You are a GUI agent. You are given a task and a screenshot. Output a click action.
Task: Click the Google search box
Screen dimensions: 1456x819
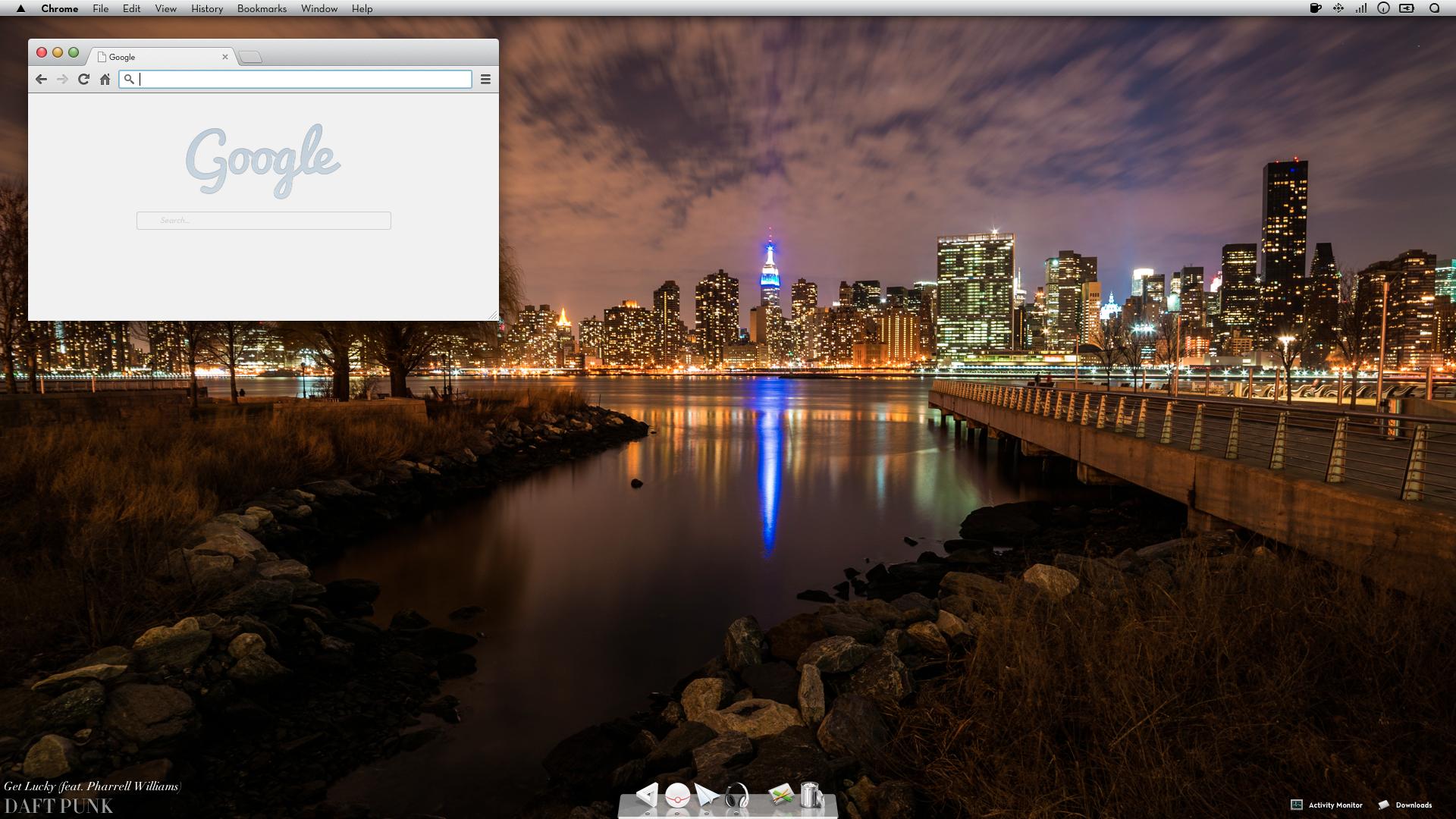(264, 221)
